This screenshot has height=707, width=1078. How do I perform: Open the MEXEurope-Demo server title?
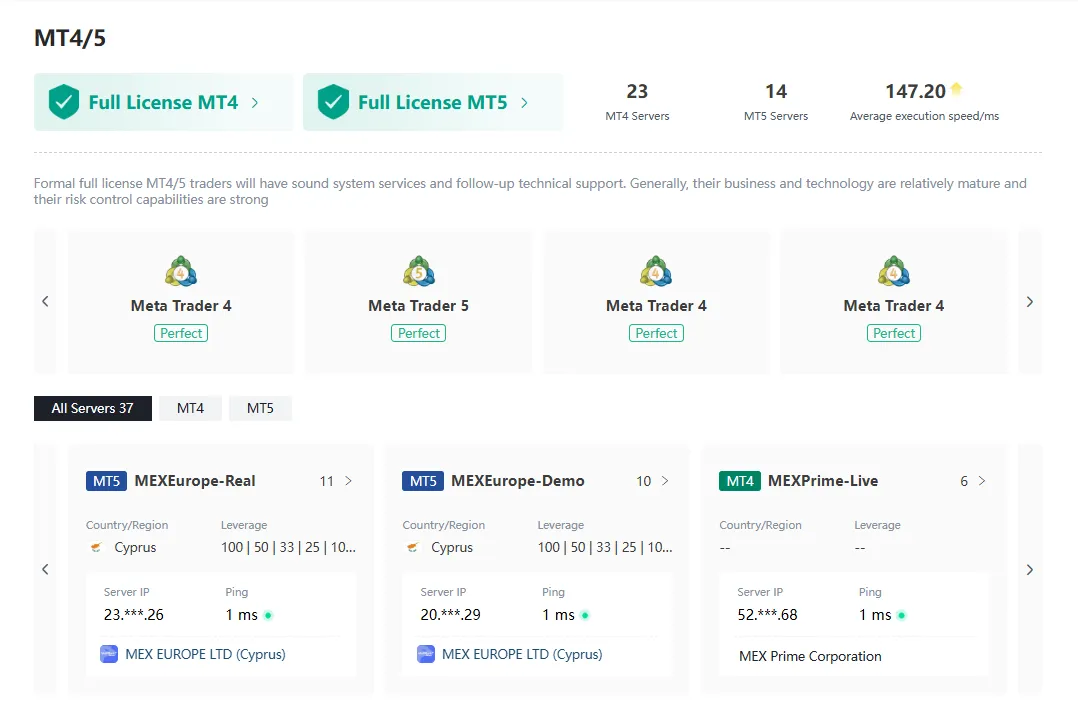coord(518,481)
